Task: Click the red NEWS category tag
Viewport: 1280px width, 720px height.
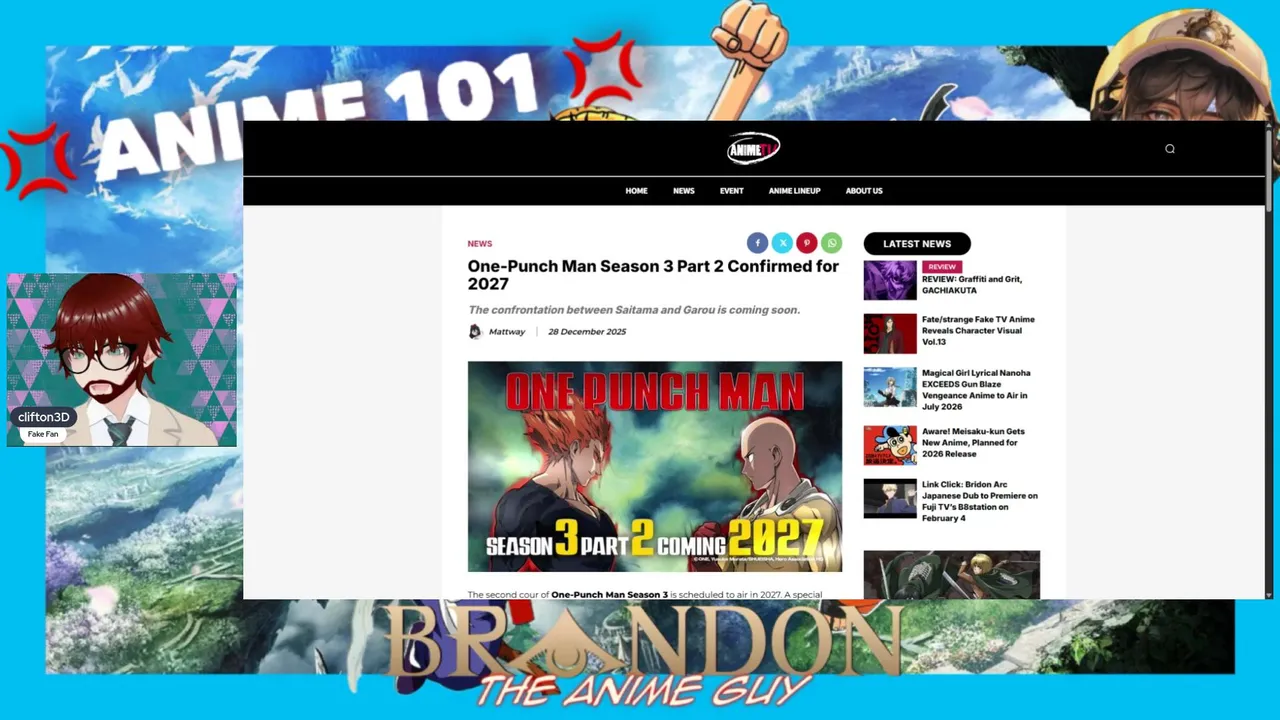Action: coord(480,244)
